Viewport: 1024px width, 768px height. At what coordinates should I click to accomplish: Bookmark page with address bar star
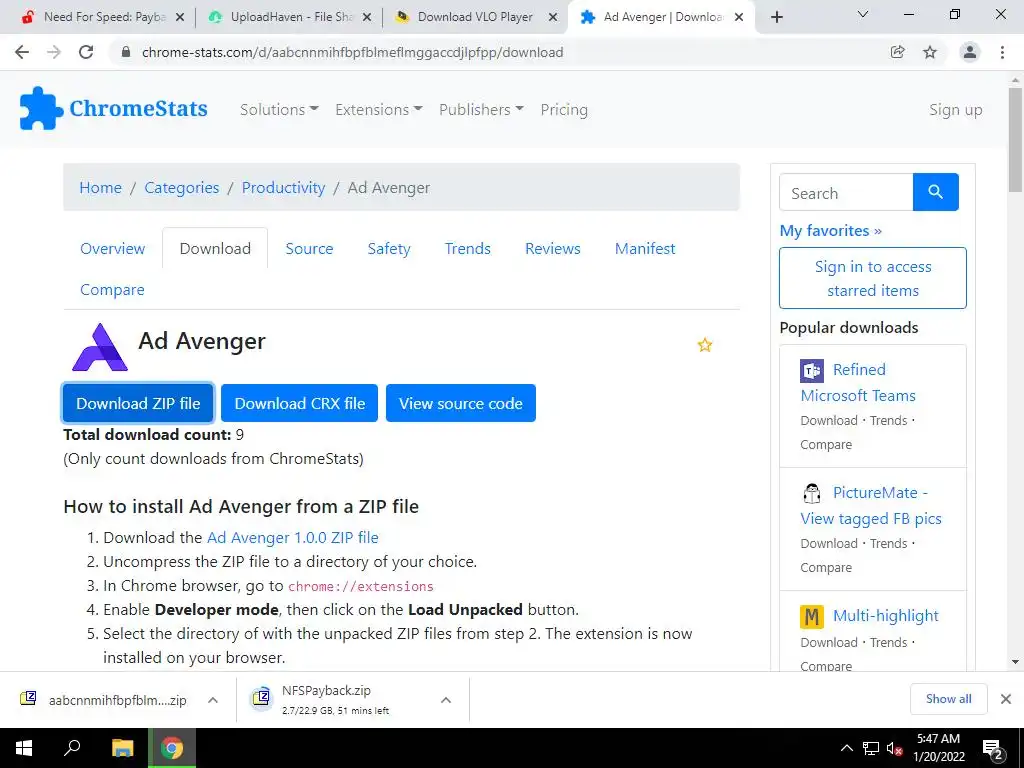coord(930,52)
